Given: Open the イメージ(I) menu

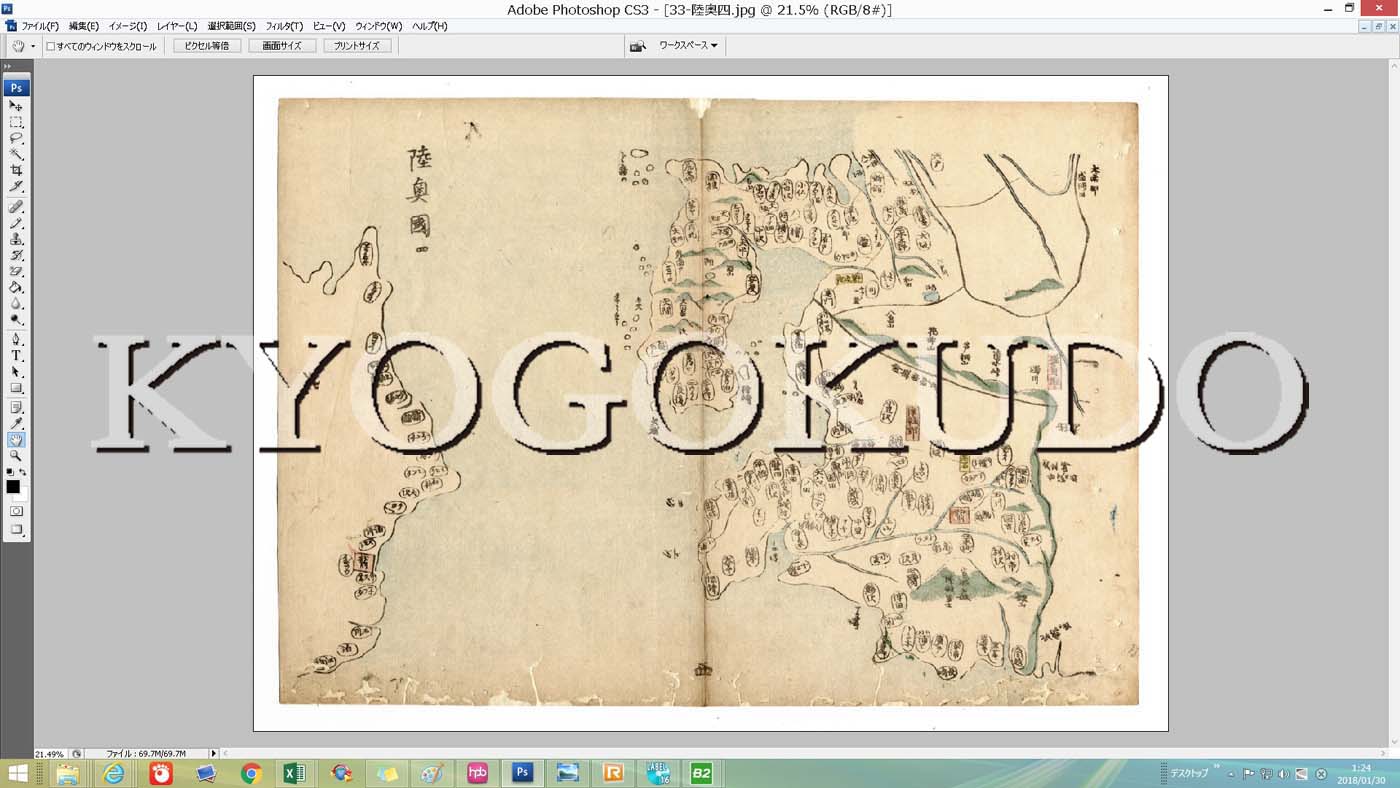Looking at the screenshot, I should (127, 26).
